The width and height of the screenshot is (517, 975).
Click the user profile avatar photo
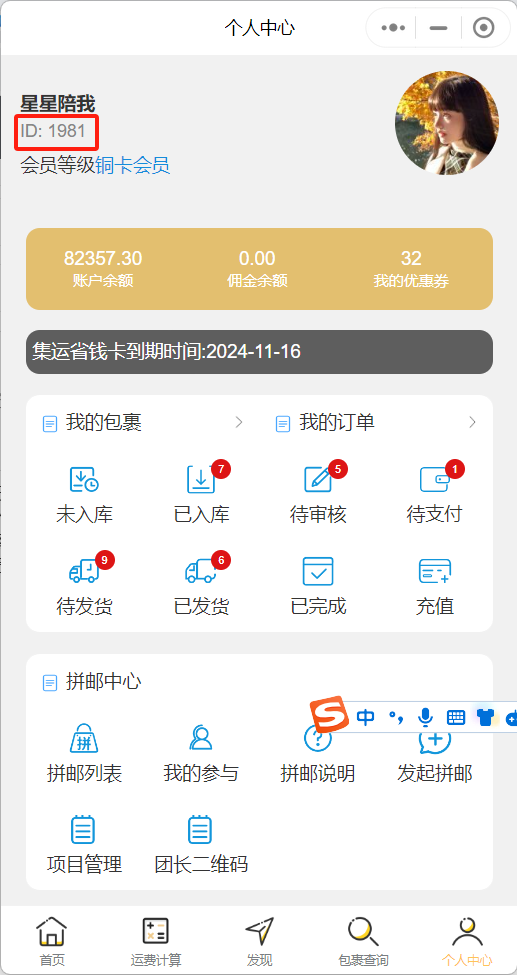[447, 122]
